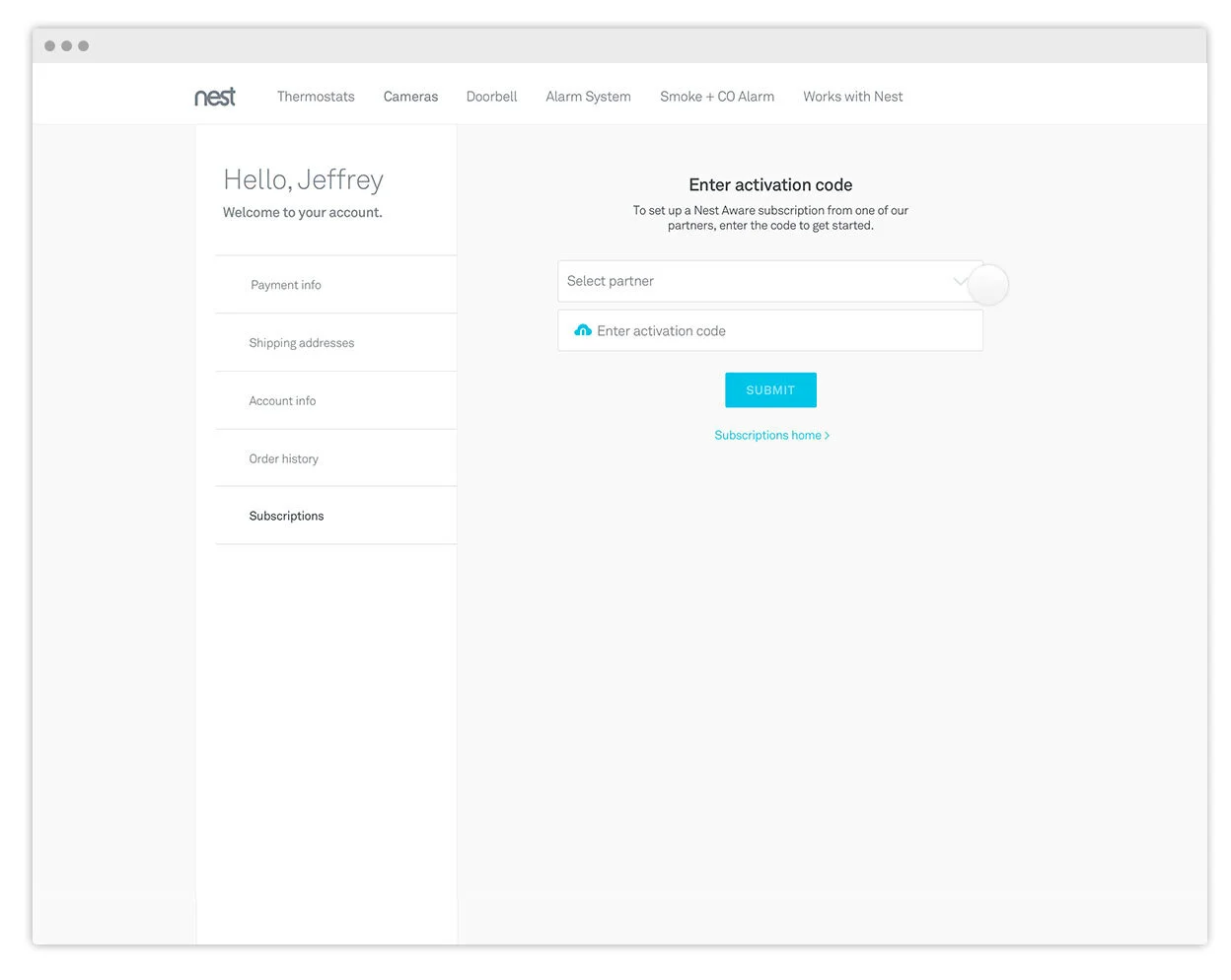Click the cloud icon in the activation code field

(583, 330)
